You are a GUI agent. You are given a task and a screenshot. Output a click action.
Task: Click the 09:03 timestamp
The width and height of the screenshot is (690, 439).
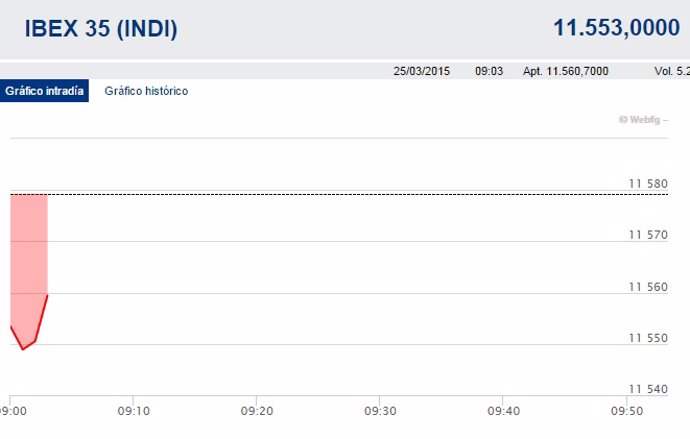click(489, 71)
